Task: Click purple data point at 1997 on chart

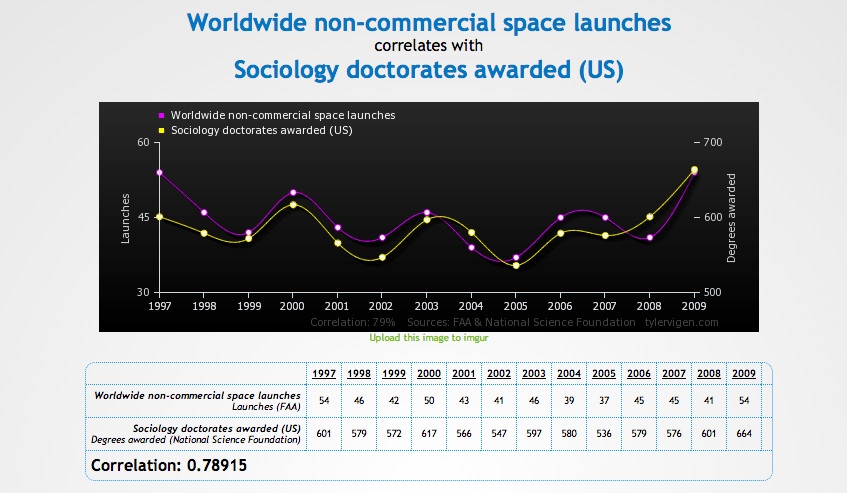Action: 159,173
